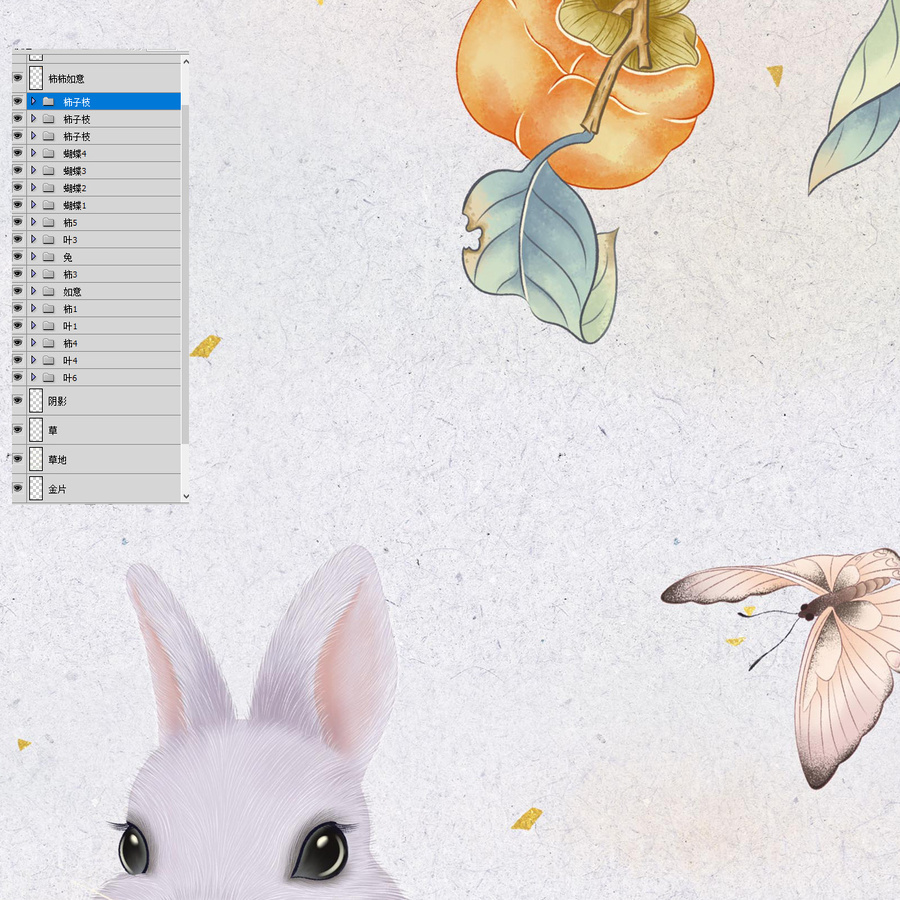Hide the 柿柿如意 layer via its eye
900x900 pixels.
pyautogui.click(x=18, y=77)
